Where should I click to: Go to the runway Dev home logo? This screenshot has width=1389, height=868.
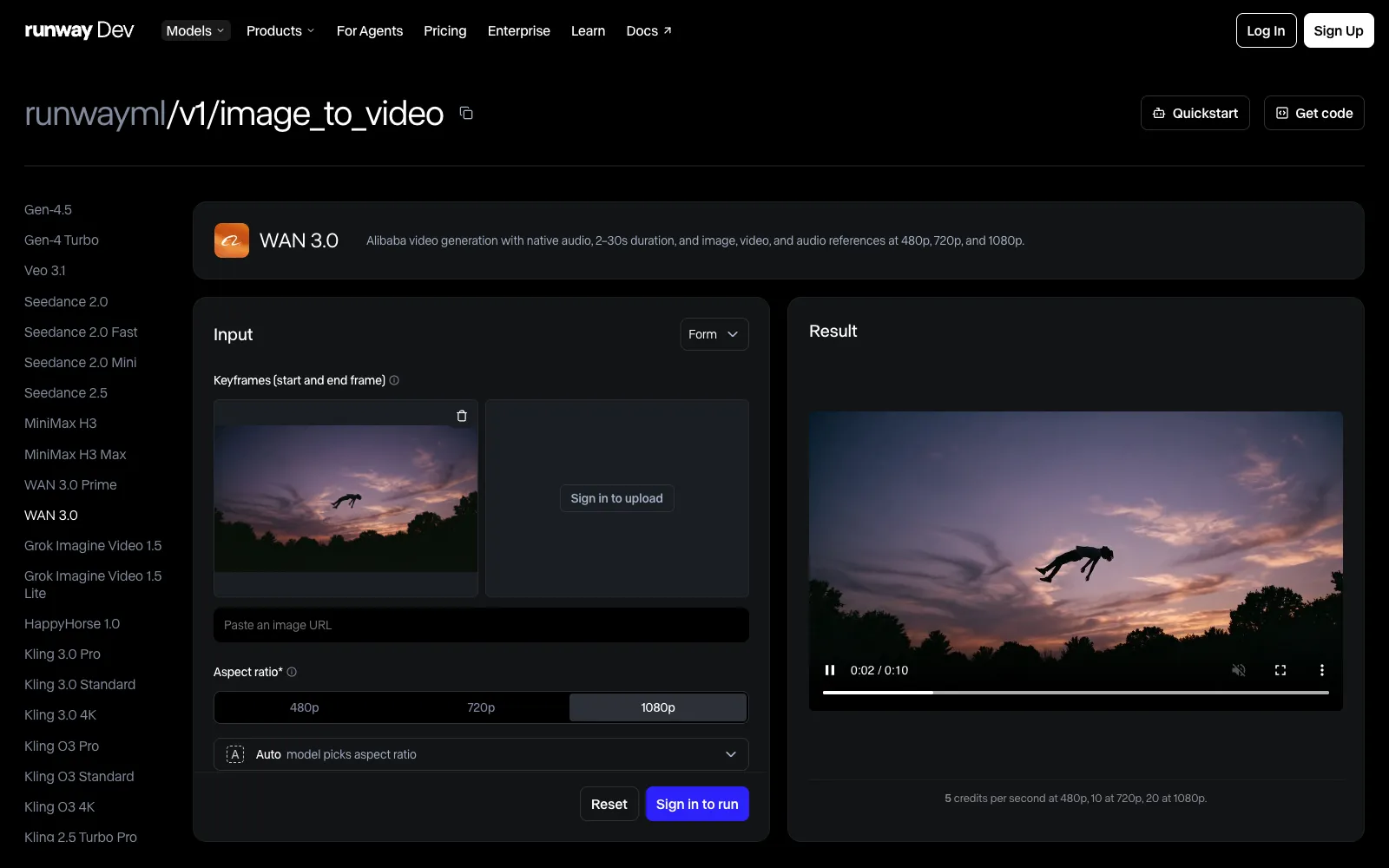79,30
